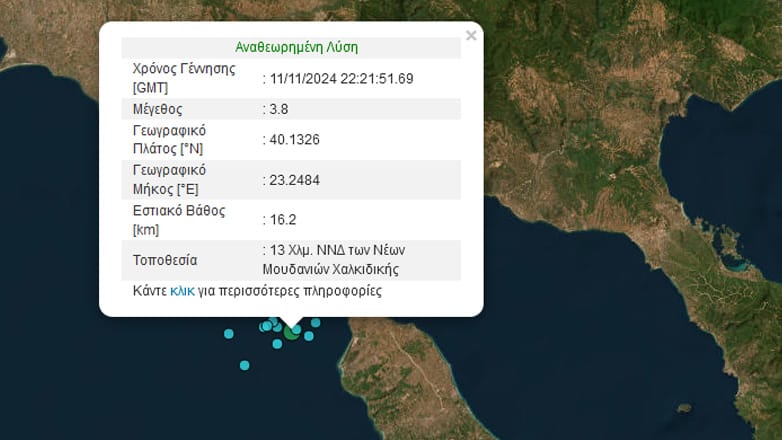Click the Τοποθεσία location description text
The width and height of the screenshot is (782, 440).
click(334, 260)
